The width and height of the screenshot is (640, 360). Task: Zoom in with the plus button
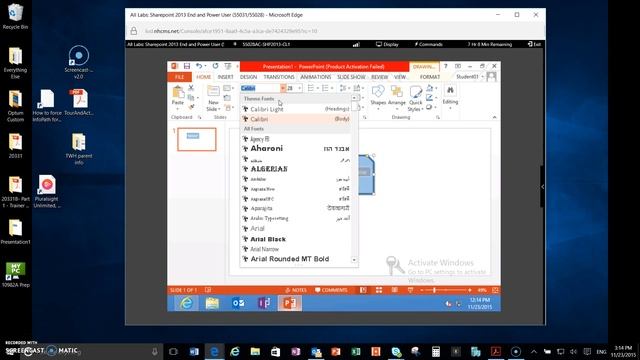point(470,290)
